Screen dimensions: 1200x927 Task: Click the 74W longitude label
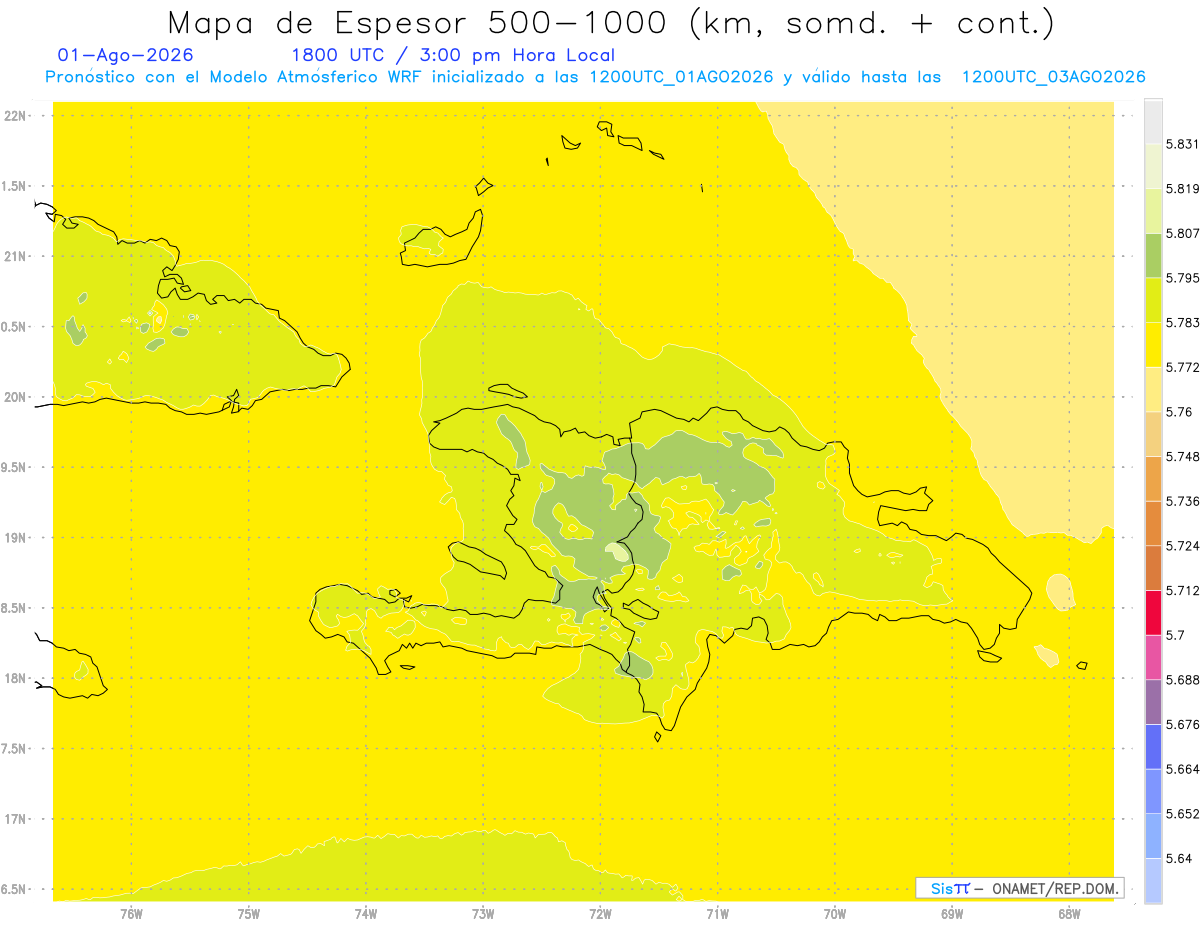coord(366,913)
